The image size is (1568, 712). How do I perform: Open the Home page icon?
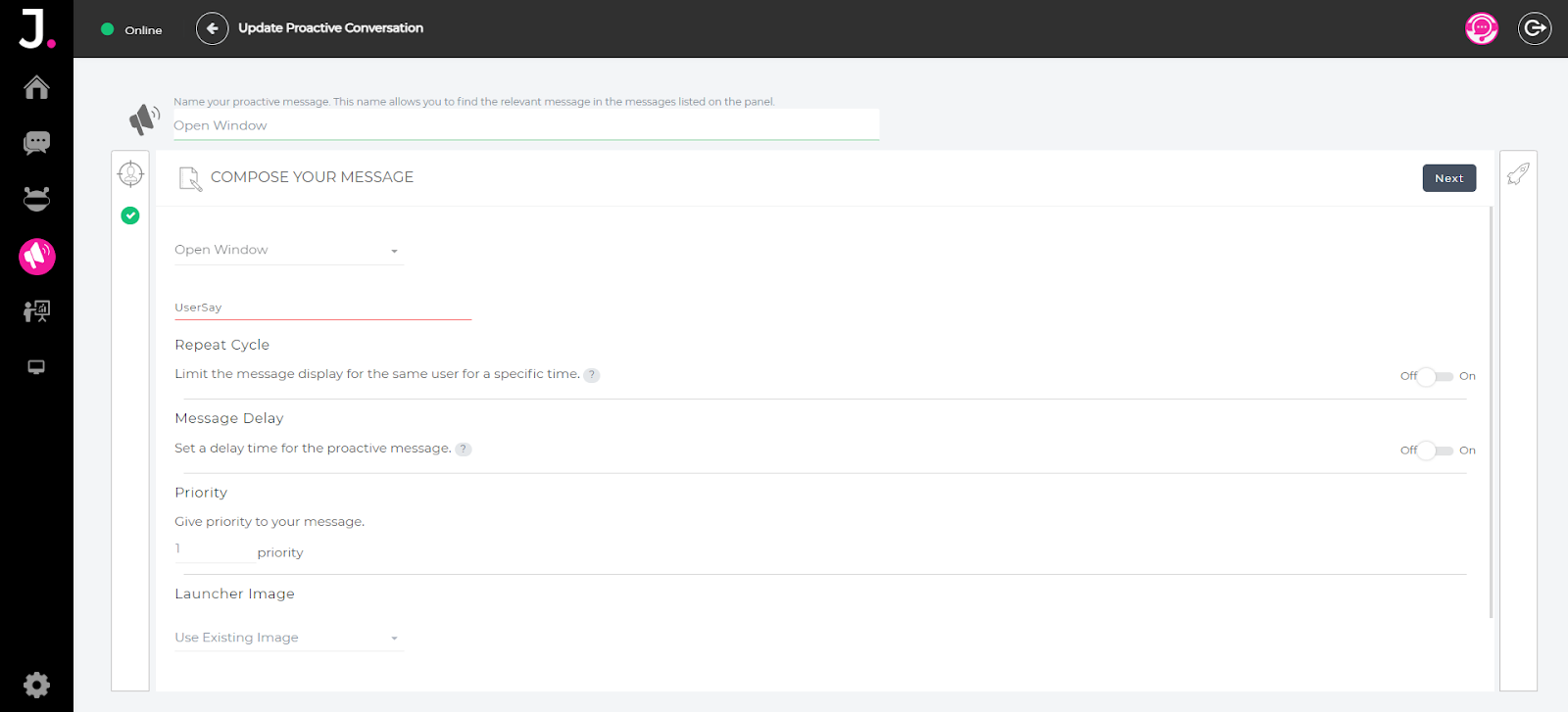(x=36, y=87)
